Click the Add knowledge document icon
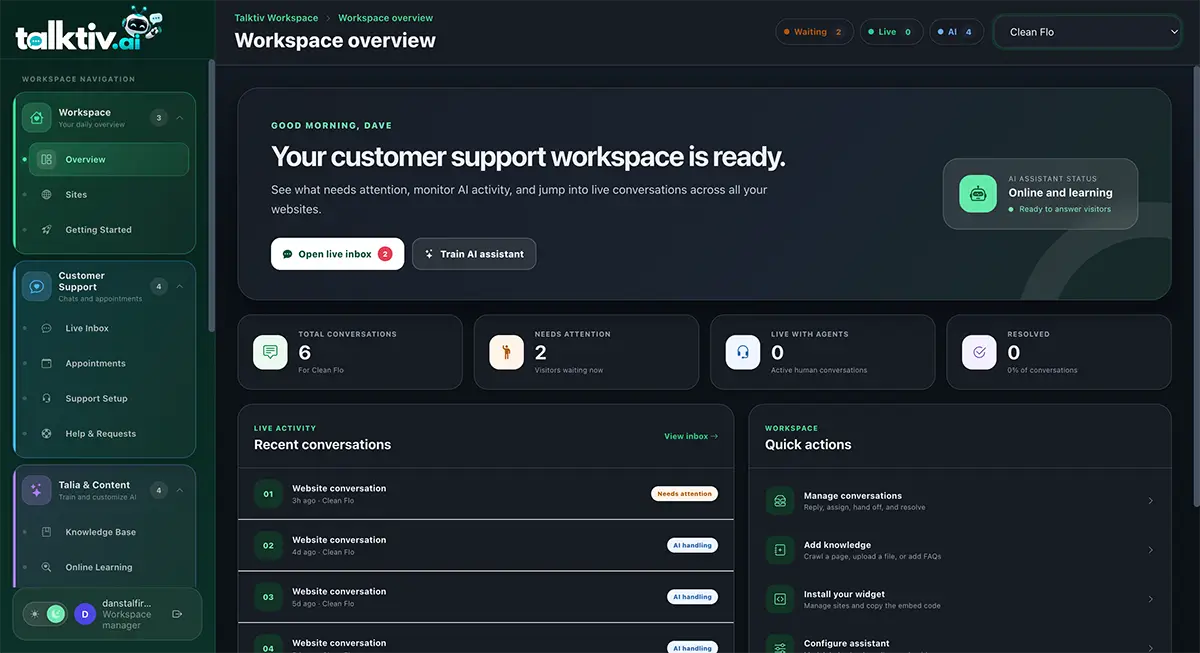Screen dimensions: 1200x653 pyautogui.click(x=780, y=550)
